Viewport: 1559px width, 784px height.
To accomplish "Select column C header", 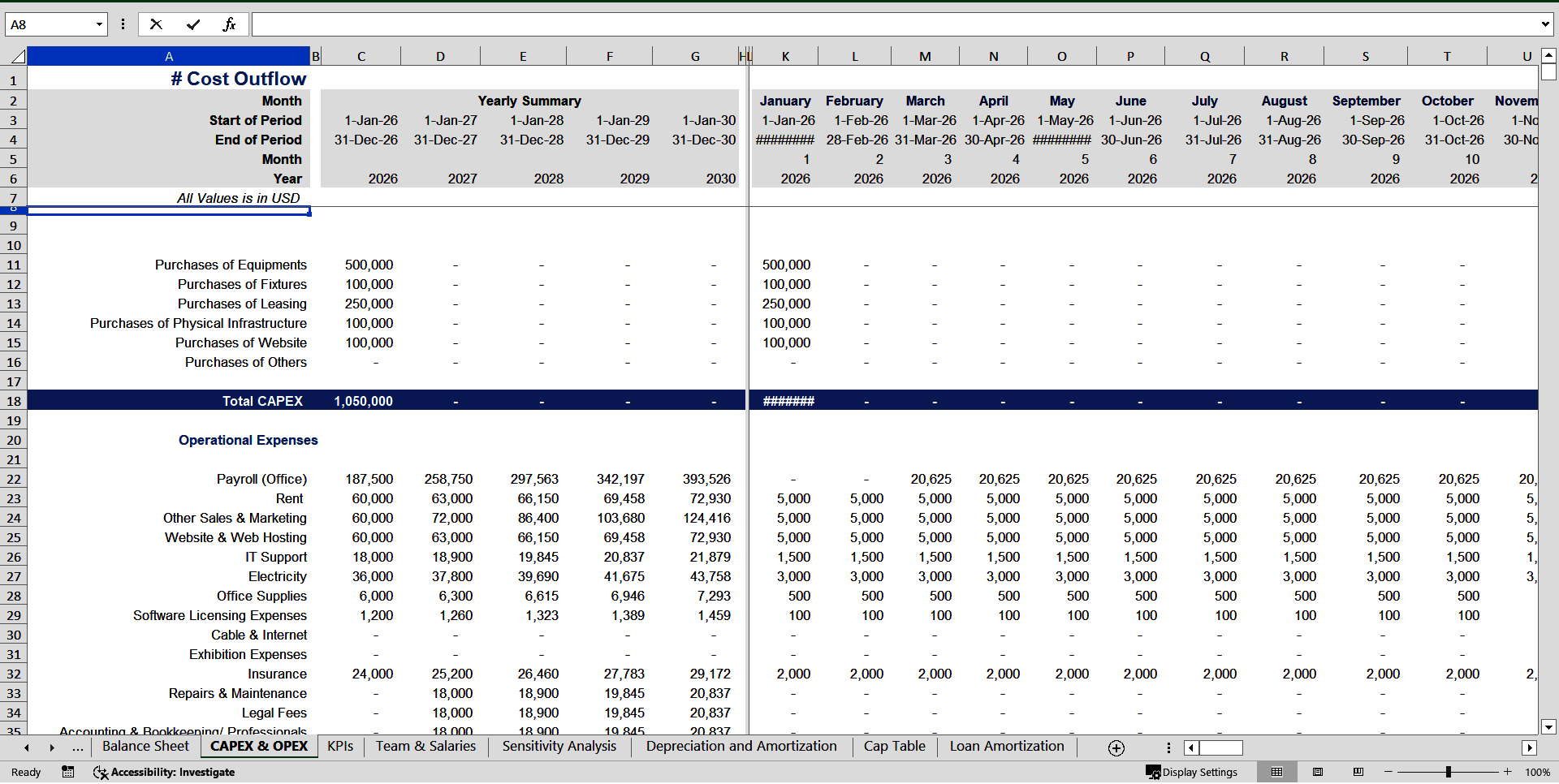I will (x=361, y=56).
